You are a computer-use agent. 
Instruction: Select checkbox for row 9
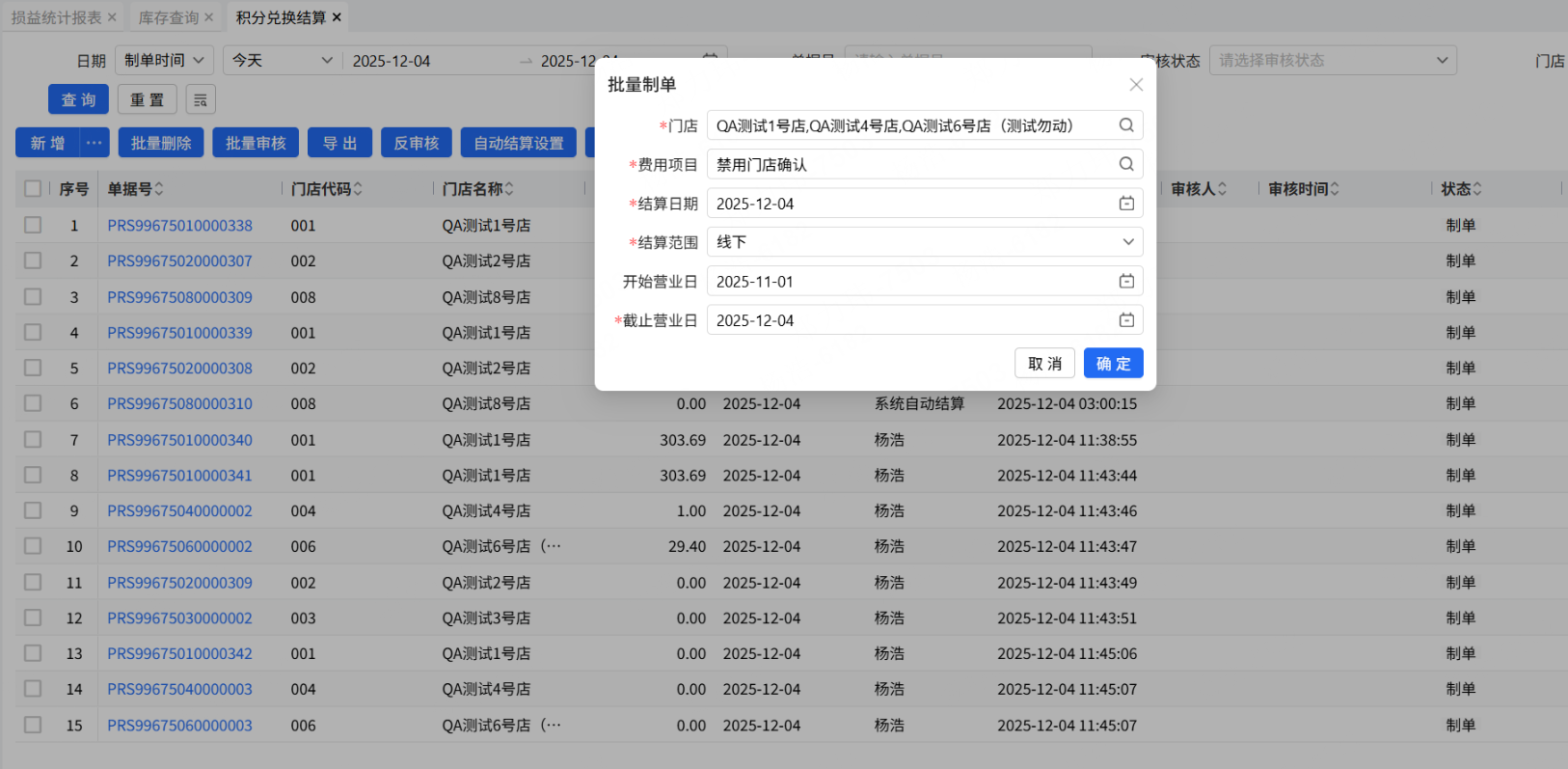coord(33,510)
